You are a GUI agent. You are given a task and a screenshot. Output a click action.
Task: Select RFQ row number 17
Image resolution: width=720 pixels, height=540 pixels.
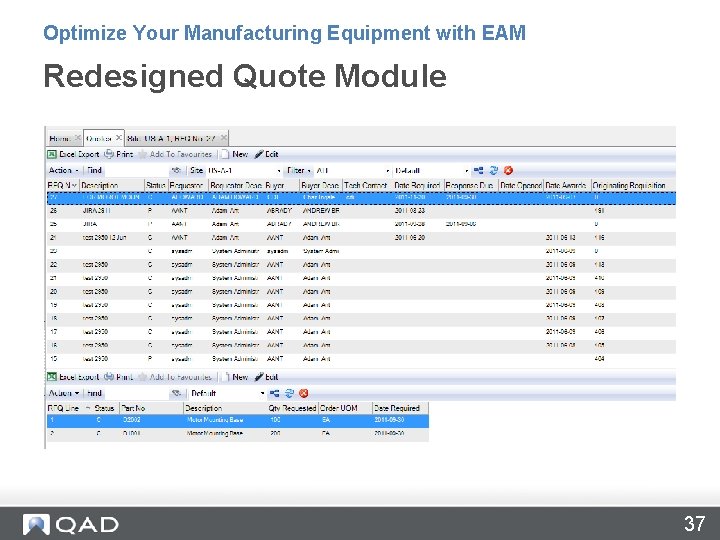click(x=361, y=332)
